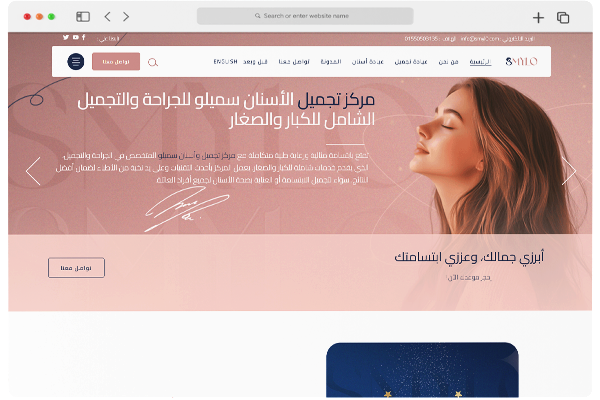Screen dimensions: 600x400
Task: Open the dark hamburger menu button
Action: click(76, 61)
